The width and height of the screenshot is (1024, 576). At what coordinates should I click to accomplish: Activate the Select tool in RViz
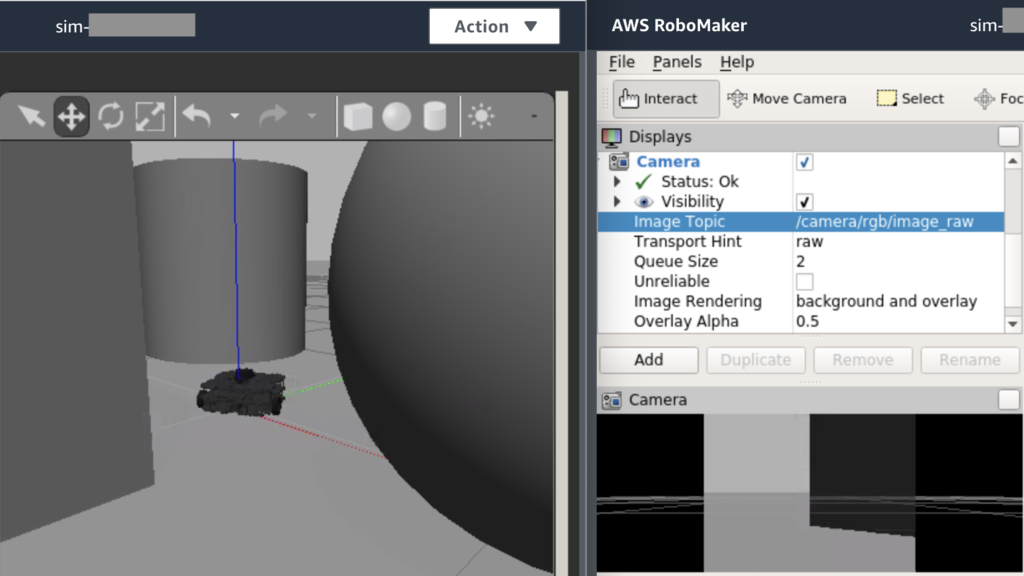point(910,99)
